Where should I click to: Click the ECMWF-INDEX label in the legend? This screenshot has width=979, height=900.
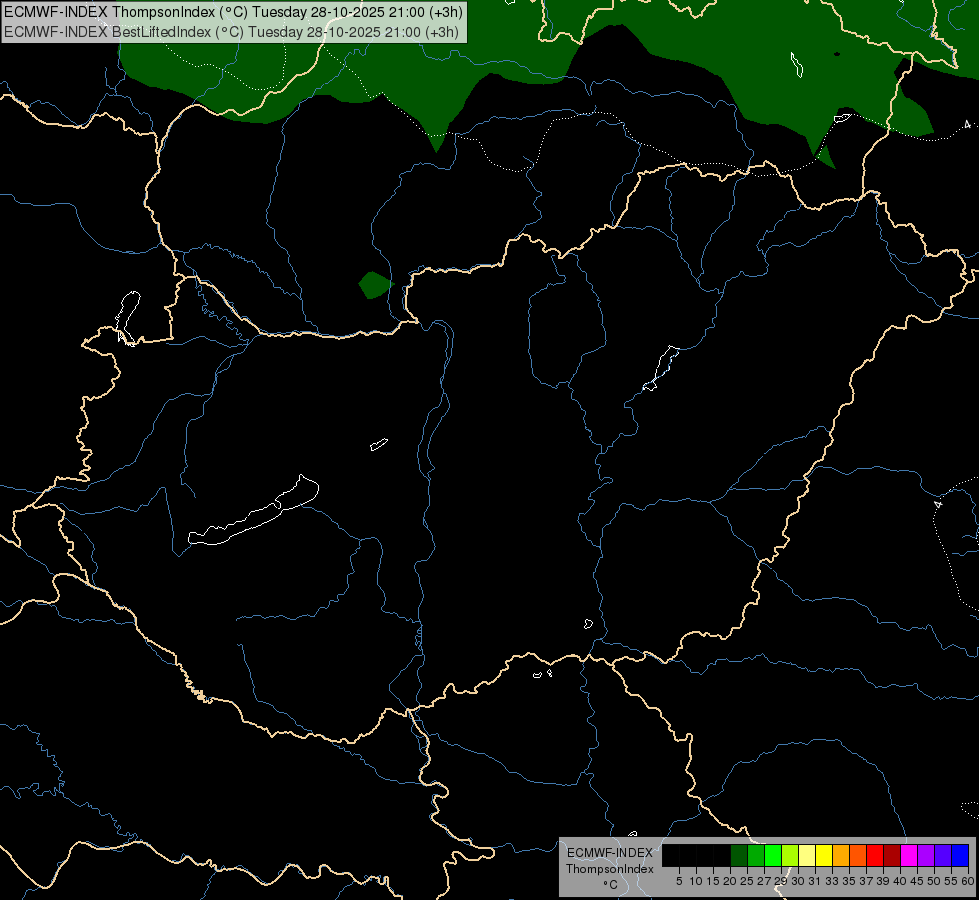[609, 853]
